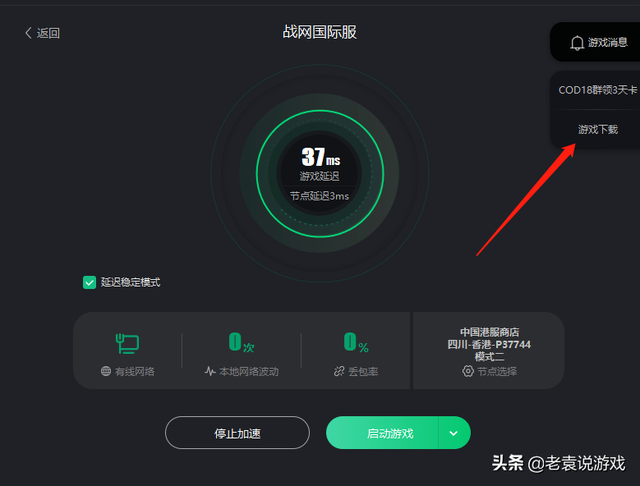Click the green 启动游戏 button
Screen dimensions: 640x486
(x=382, y=433)
